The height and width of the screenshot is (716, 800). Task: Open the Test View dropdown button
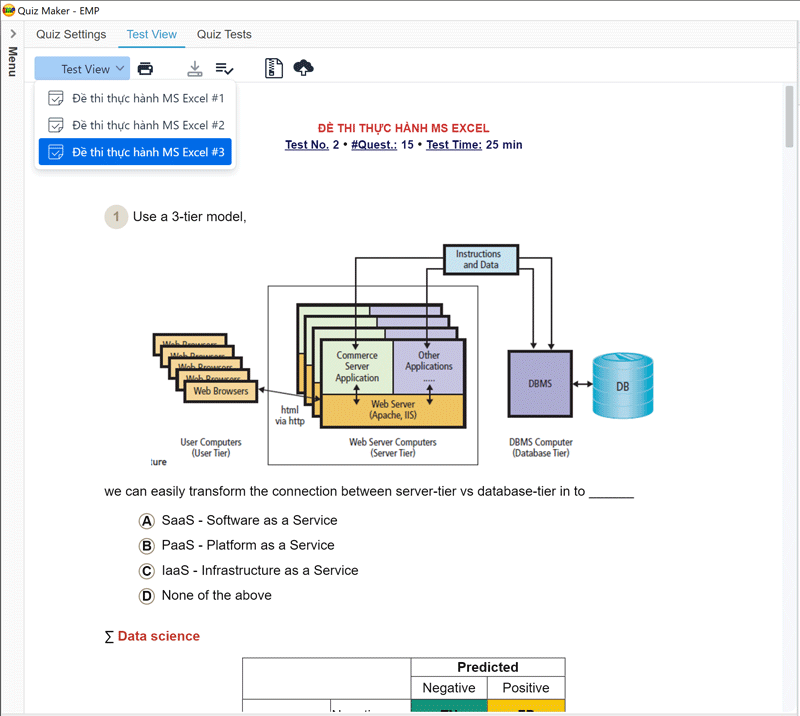point(83,68)
